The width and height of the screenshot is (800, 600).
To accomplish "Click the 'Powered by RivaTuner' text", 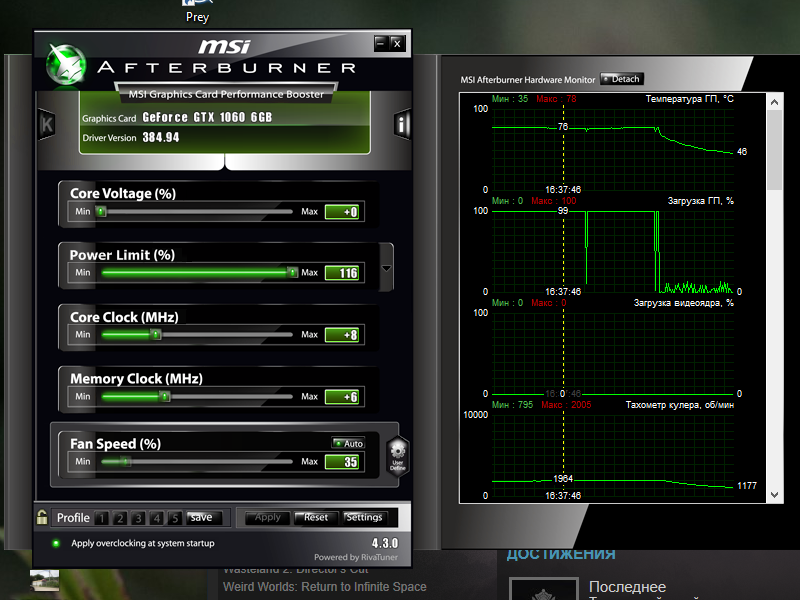I will 356,557.
